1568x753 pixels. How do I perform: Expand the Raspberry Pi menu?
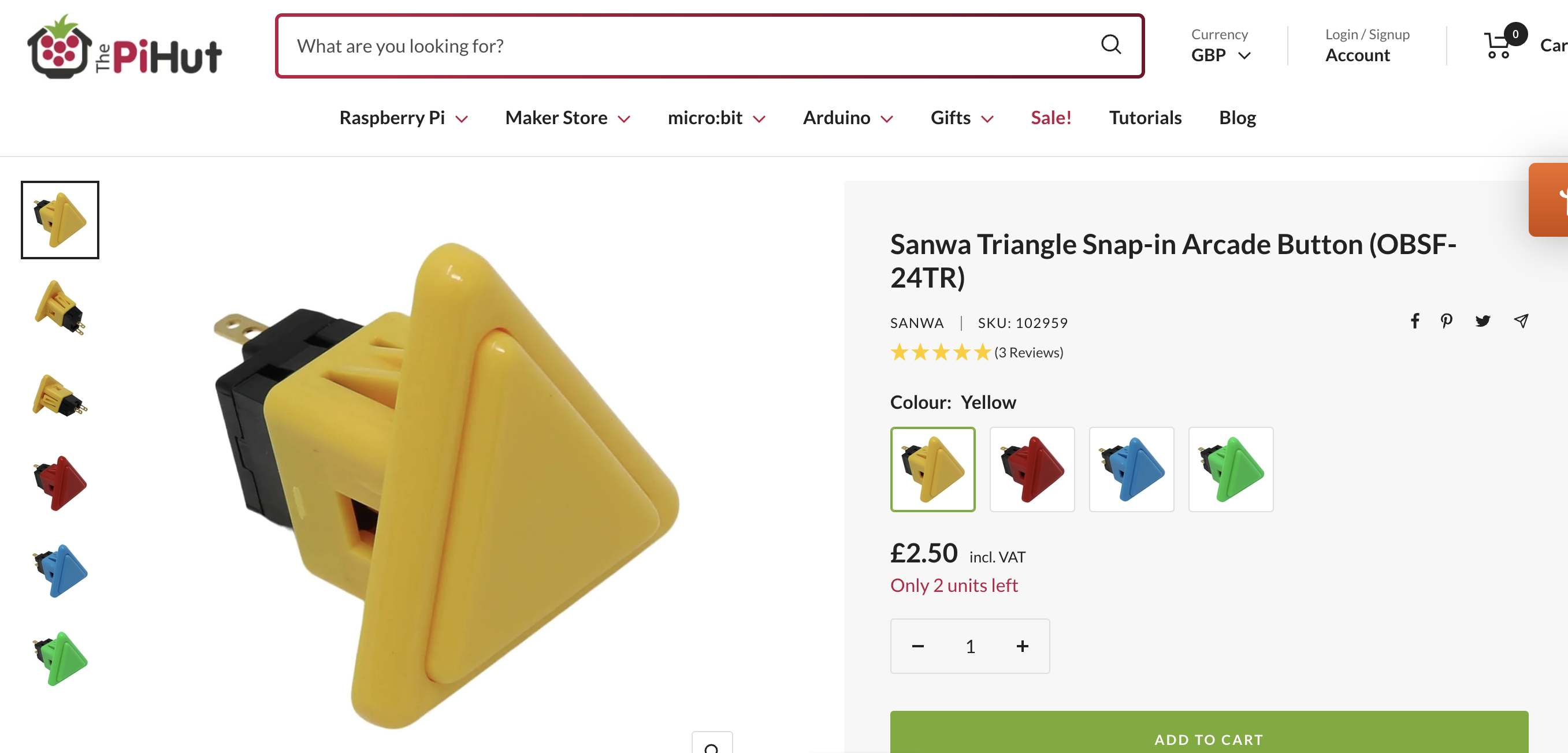(403, 118)
